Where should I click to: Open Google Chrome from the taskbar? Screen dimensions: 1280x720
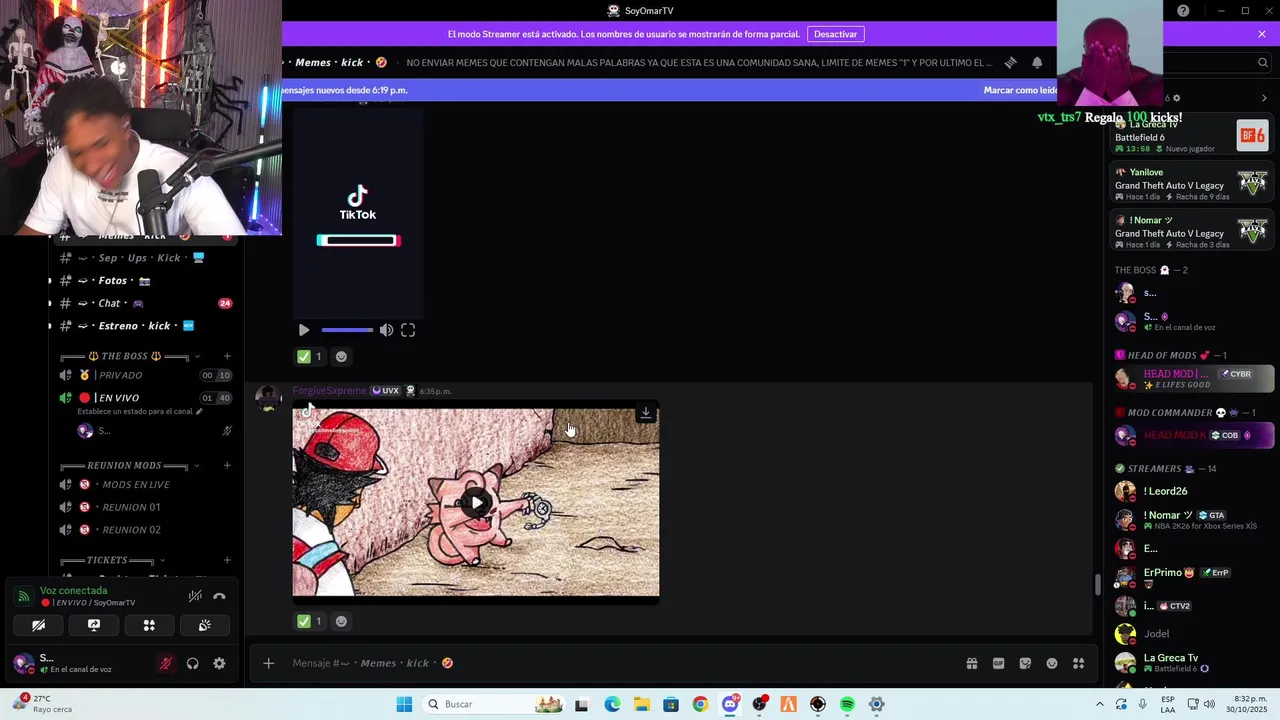pos(700,704)
